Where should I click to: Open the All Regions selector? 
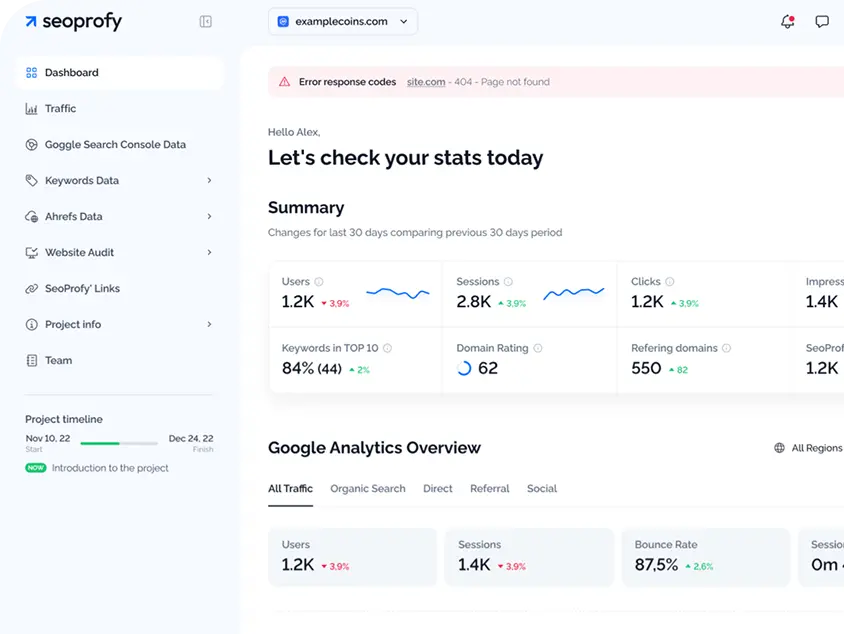pyautogui.click(x=808, y=448)
